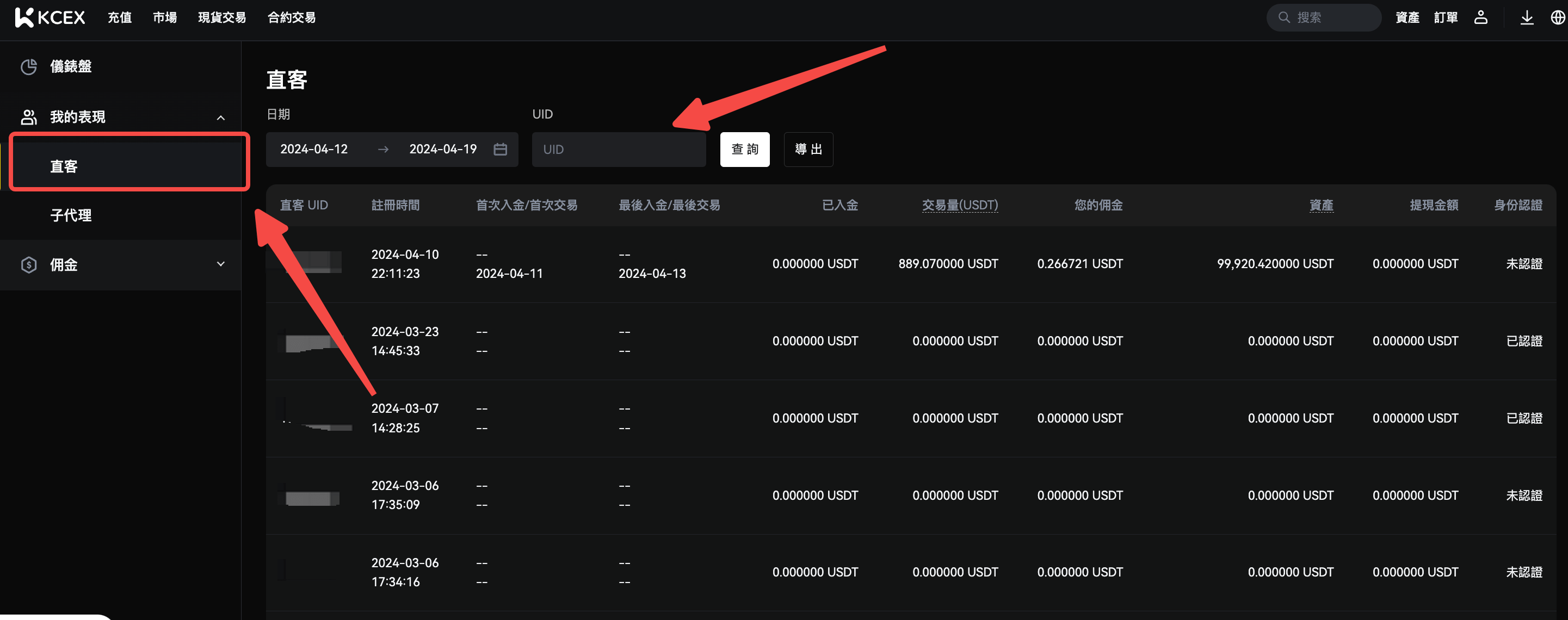Click the app download icon
This screenshot has height=620, width=1568.
1527,17
